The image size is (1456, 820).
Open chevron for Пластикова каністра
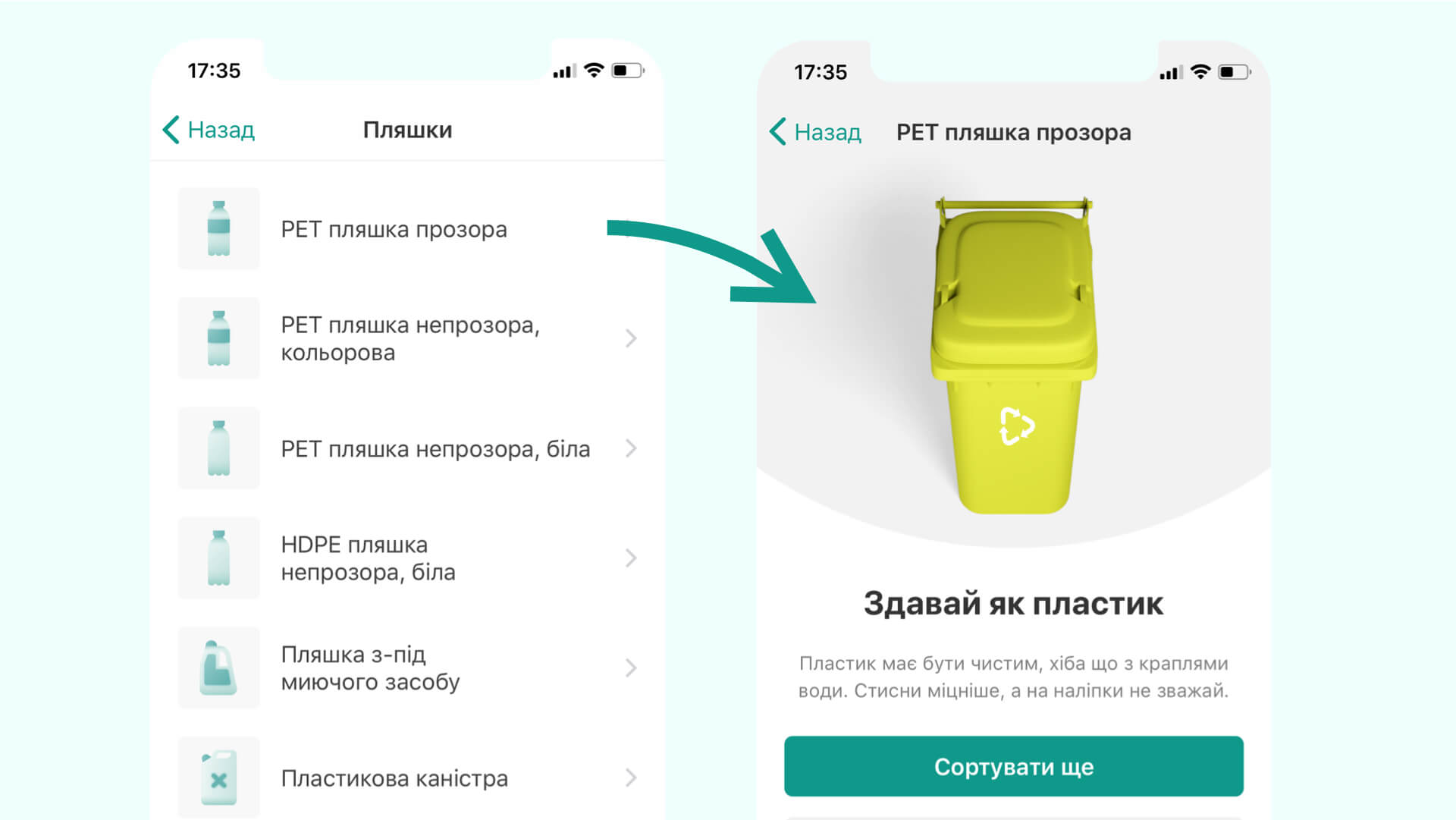[631, 778]
